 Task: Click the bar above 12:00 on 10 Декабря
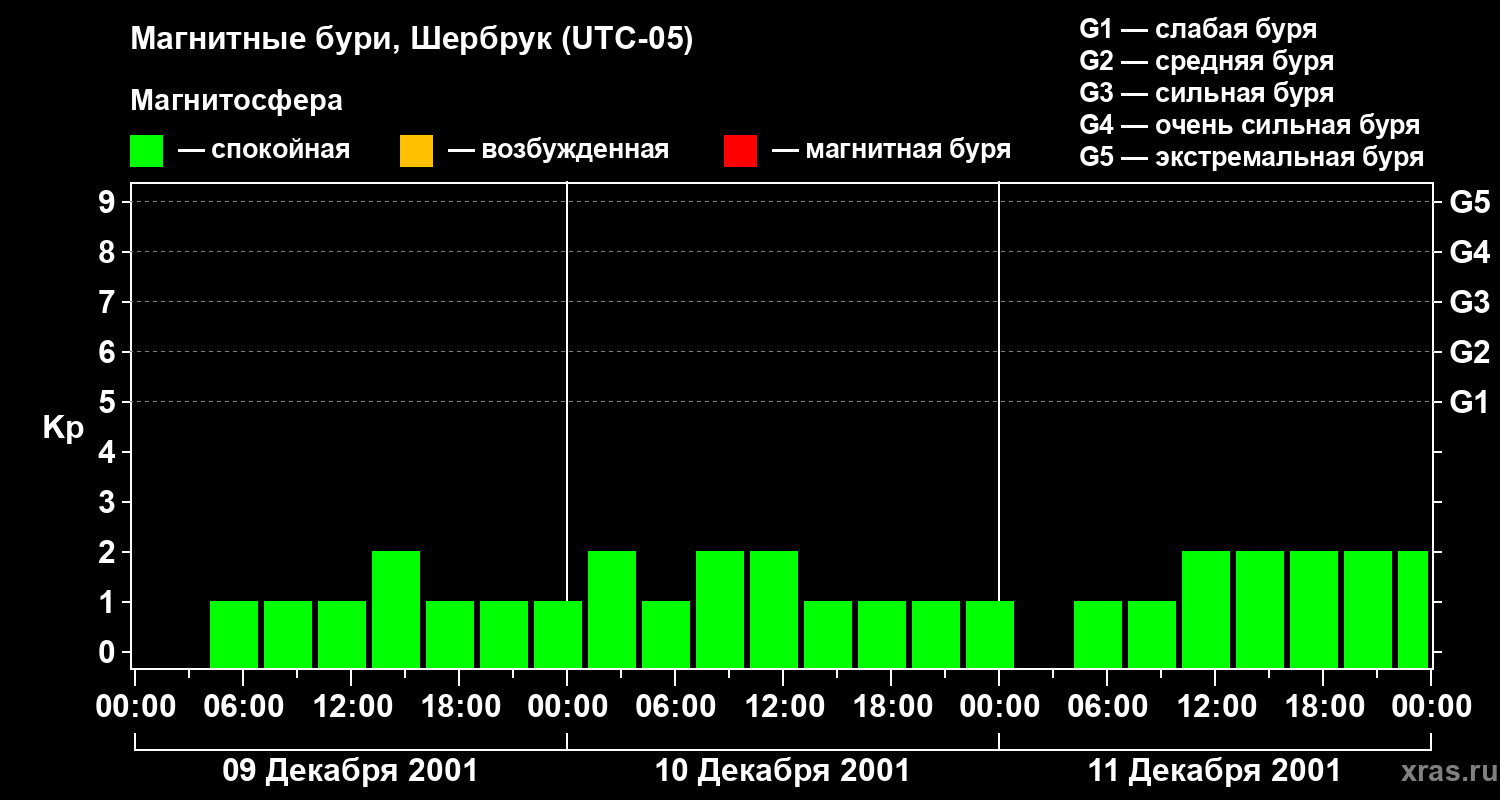(x=774, y=609)
